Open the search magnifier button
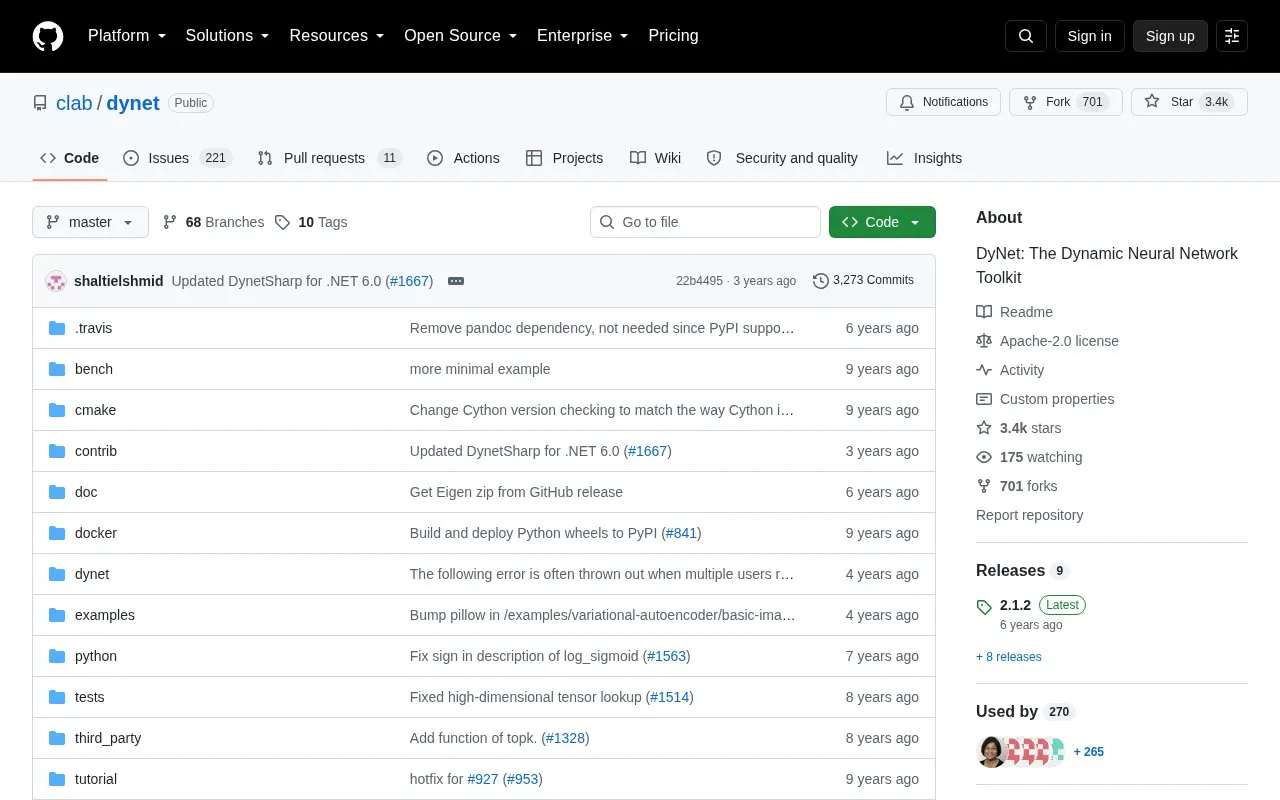Screen dimensions: 1280x800 [x=1026, y=36]
